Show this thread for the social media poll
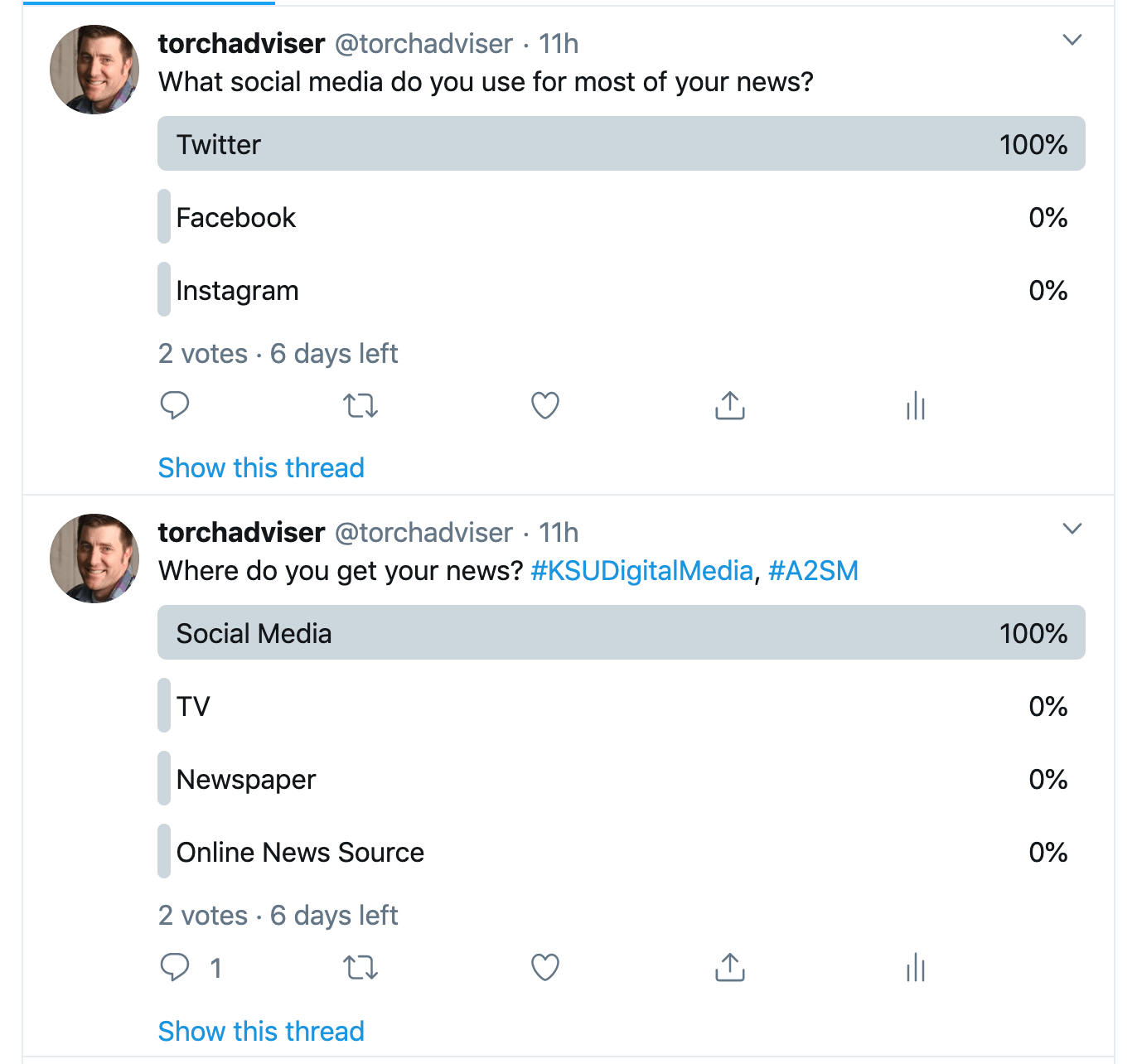Screen dimensions: 1137x1064 [x=261, y=468]
